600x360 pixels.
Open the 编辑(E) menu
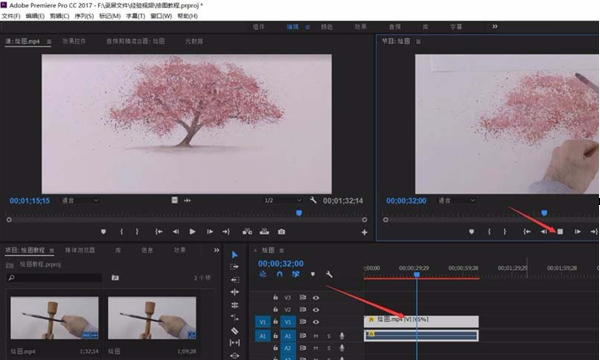[35, 16]
